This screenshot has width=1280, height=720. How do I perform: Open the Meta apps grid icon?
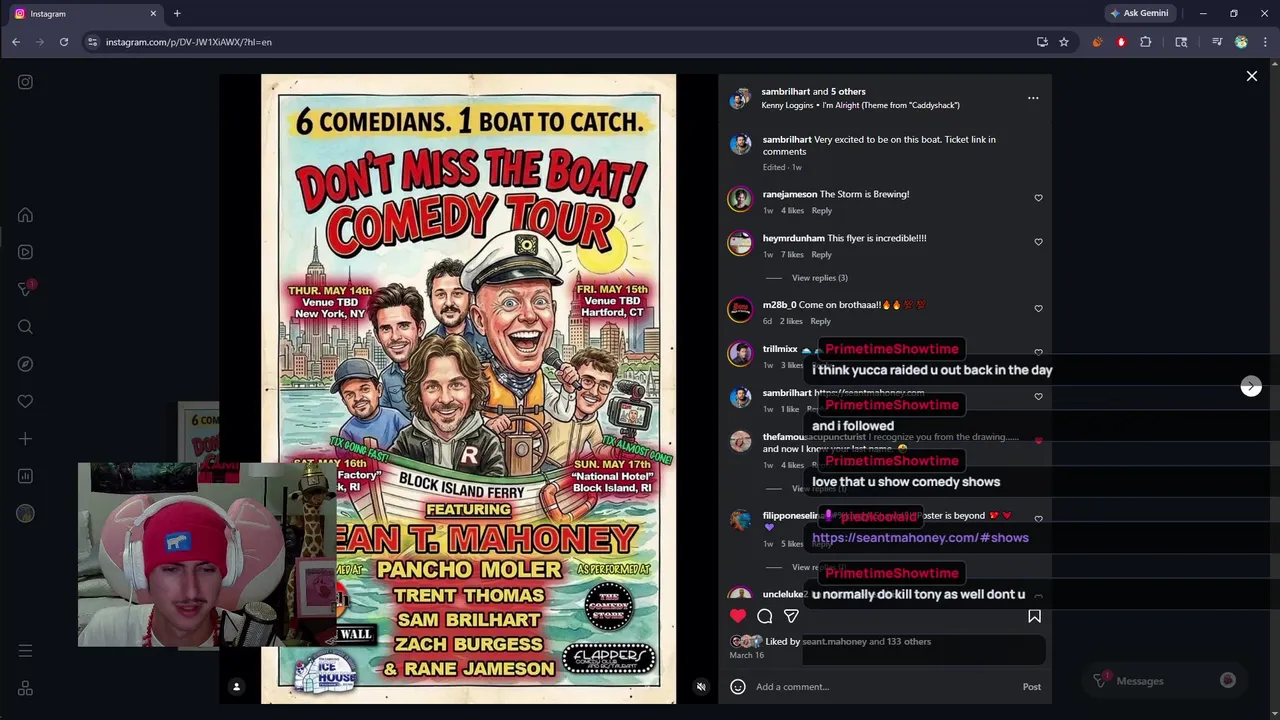[25, 688]
